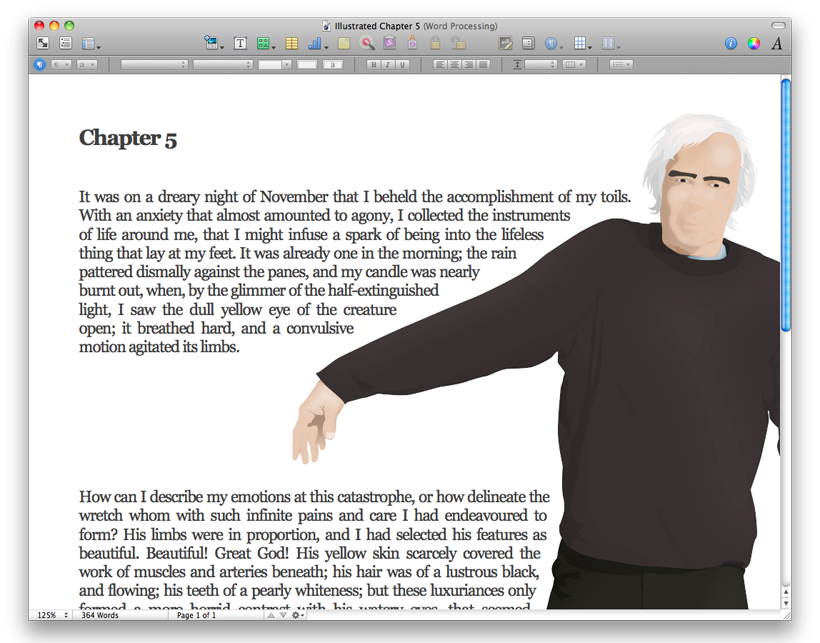Justify the text
The height and width of the screenshot is (643, 820).
point(484,64)
